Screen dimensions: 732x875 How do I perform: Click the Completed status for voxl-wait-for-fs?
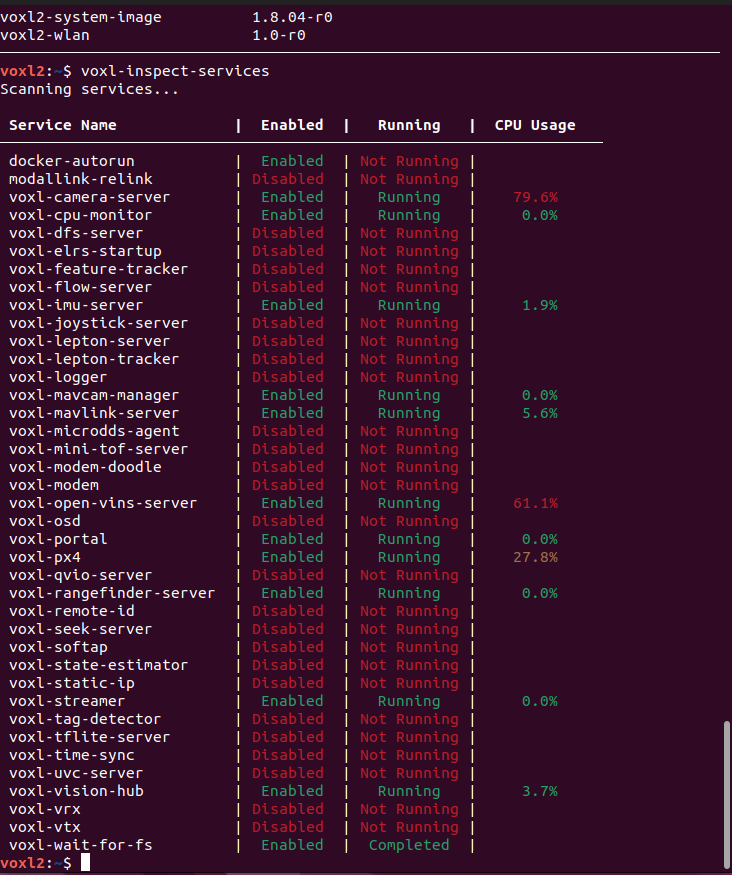click(x=408, y=845)
